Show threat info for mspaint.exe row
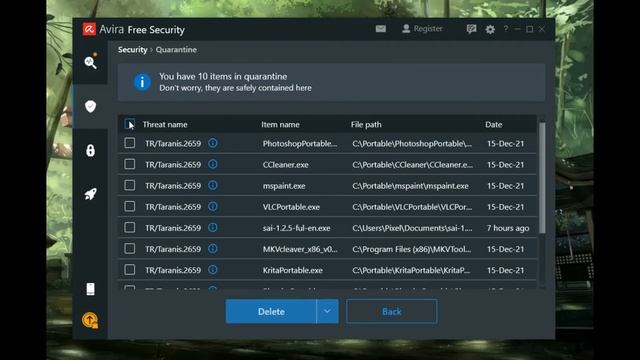The width and height of the screenshot is (640, 360). (213, 185)
